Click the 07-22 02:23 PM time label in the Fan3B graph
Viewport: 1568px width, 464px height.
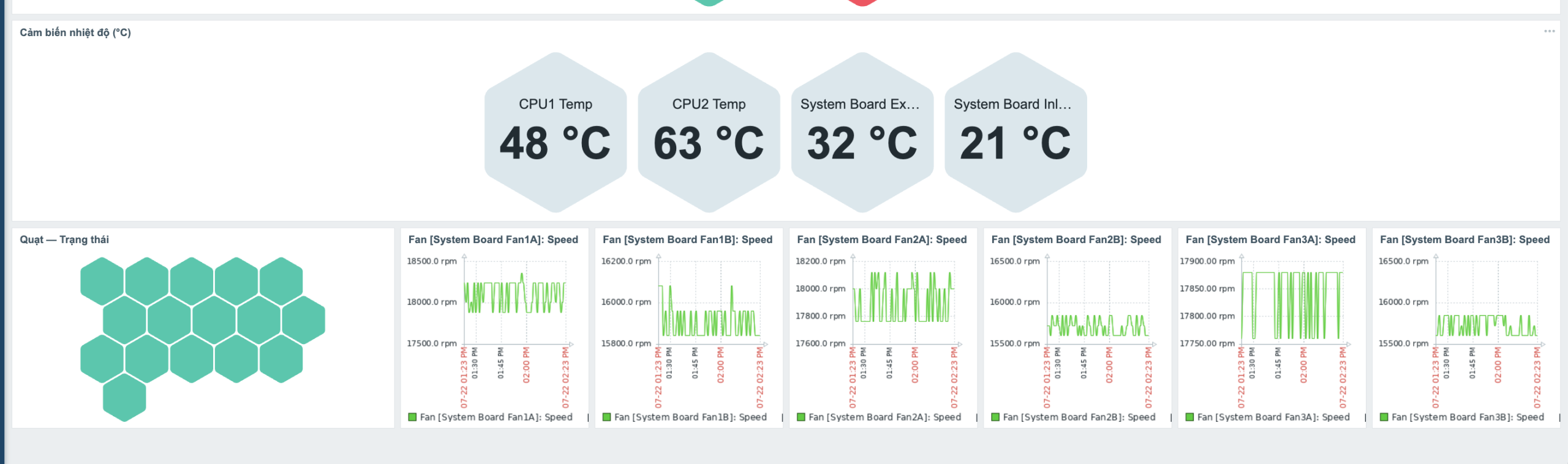1537,378
